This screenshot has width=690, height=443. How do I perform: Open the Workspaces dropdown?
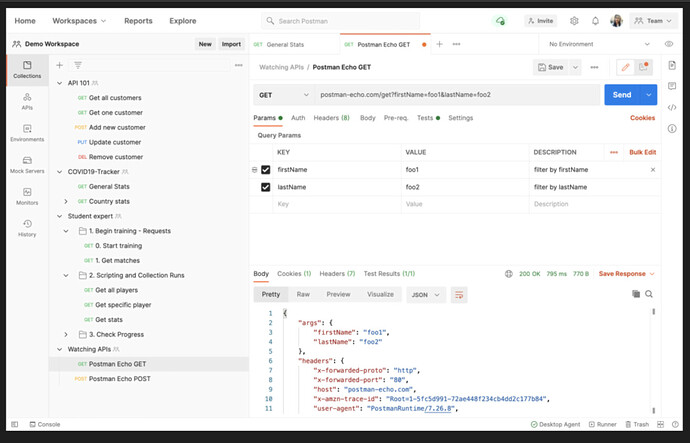[x=79, y=21]
